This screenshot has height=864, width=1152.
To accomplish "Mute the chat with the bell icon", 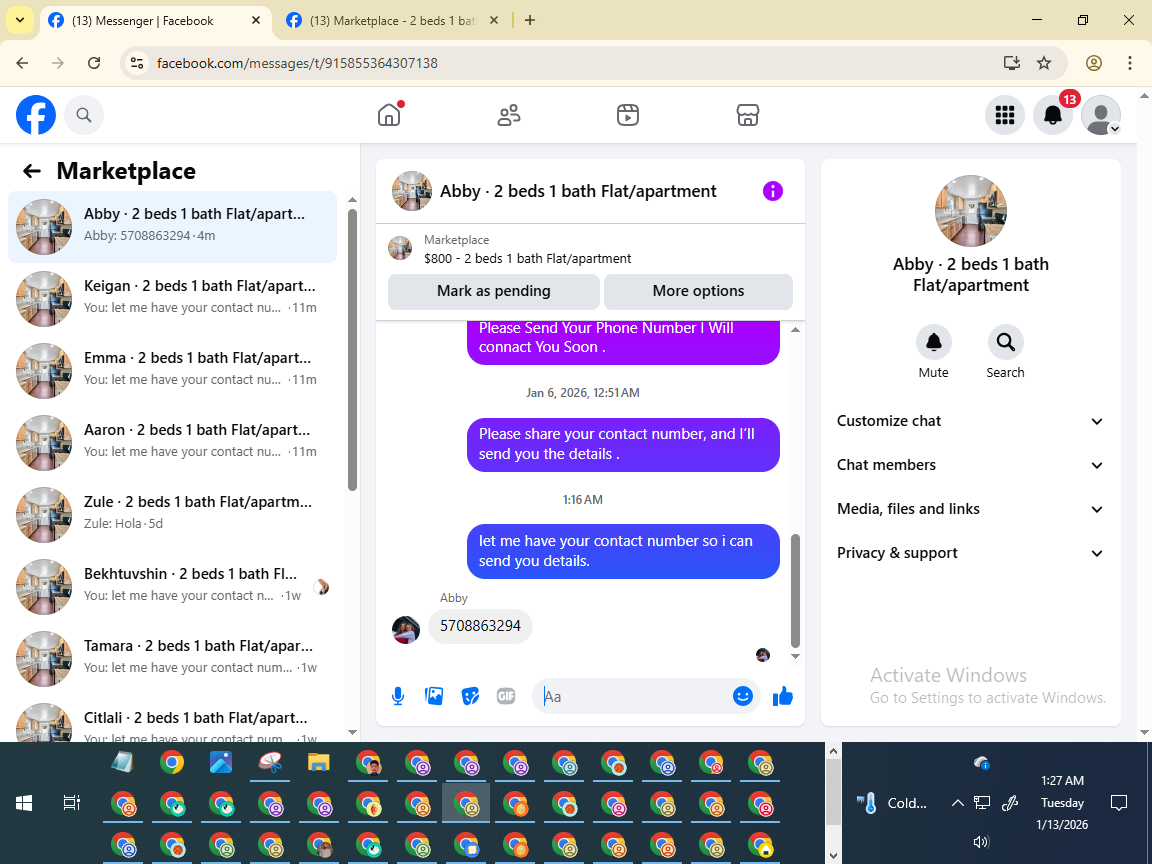I will 933,342.
